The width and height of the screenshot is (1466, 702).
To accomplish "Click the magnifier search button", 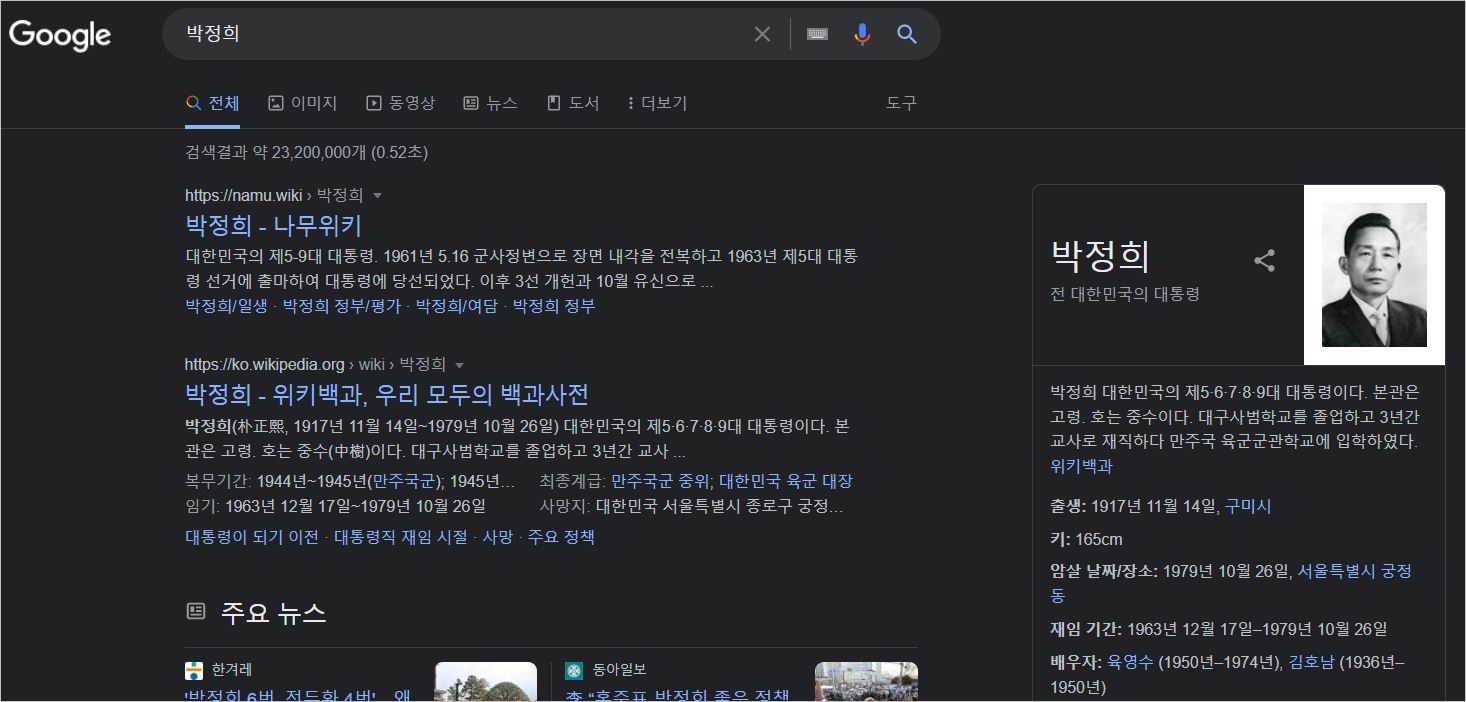I will coord(907,34).
